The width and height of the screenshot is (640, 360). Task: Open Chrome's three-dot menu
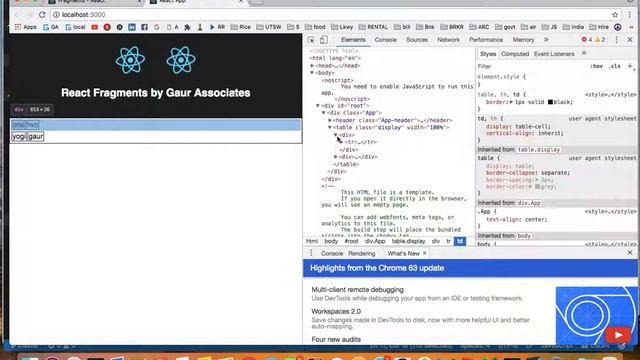tap(630, 15)
